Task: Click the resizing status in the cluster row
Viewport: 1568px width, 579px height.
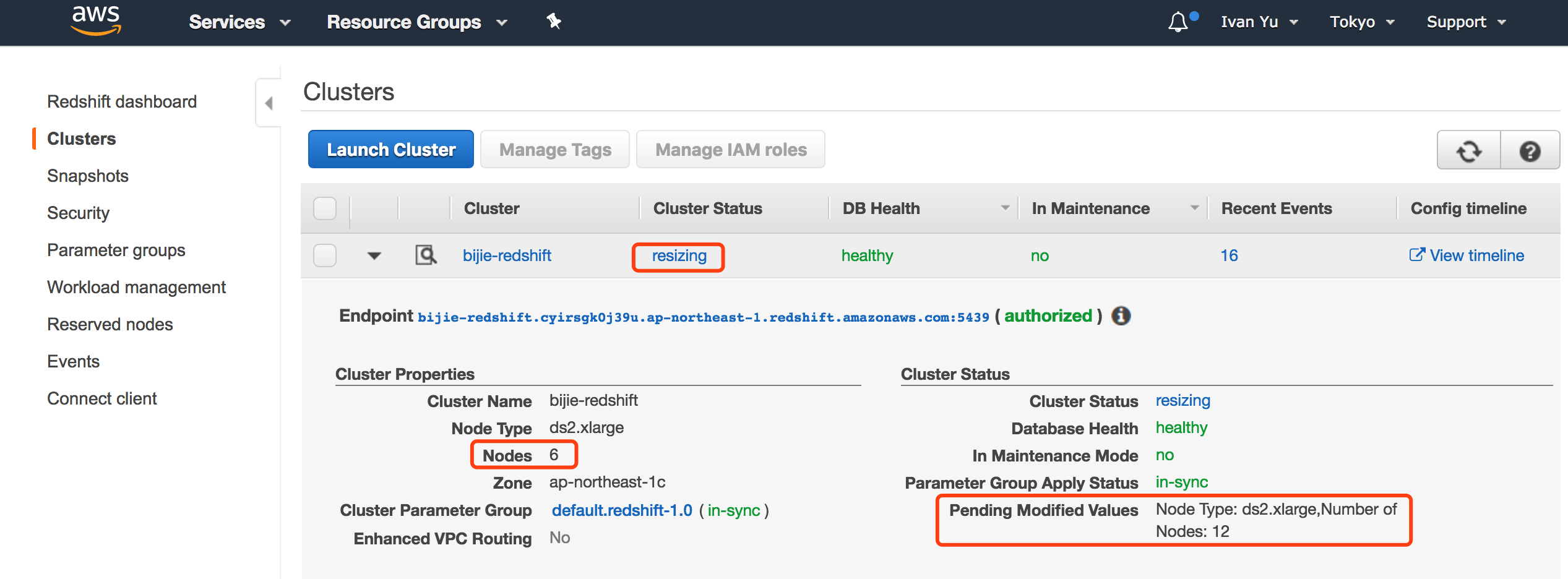Action: click(679, 255)
